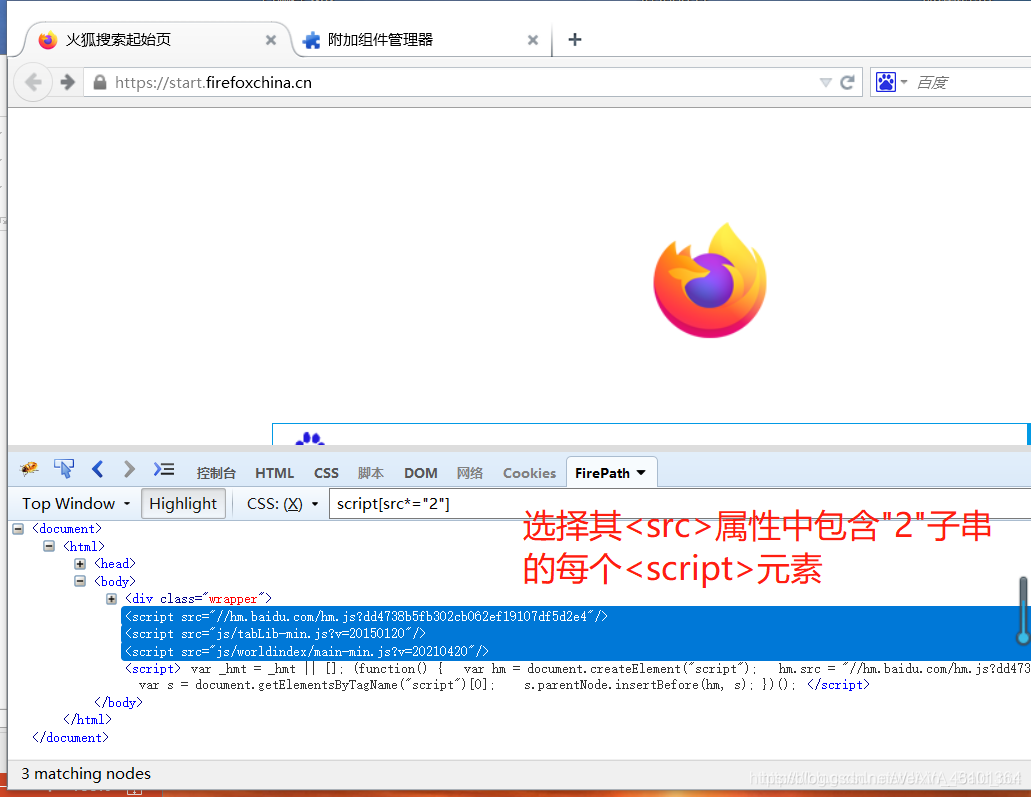
Task: Open the DOM panel
Action: pos(421,473)
